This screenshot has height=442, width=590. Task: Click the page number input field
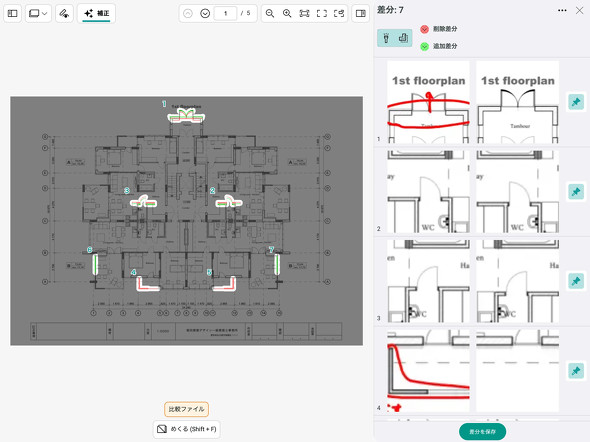click(x=225, y=14)
